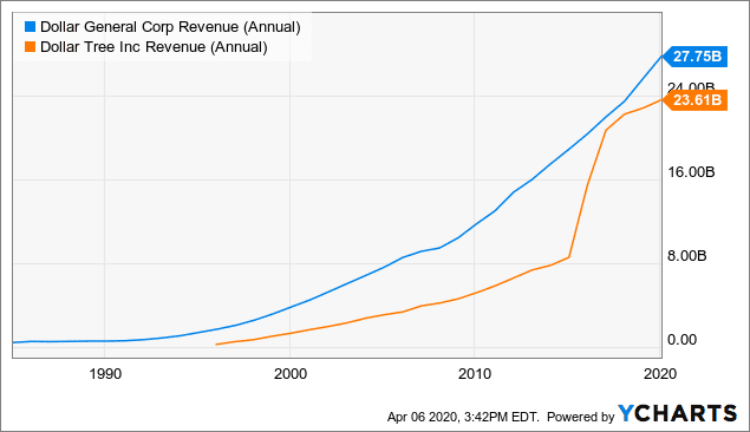Click the blue line's right endpoint at 2020

pyautogui.click(x=661, y=56)
